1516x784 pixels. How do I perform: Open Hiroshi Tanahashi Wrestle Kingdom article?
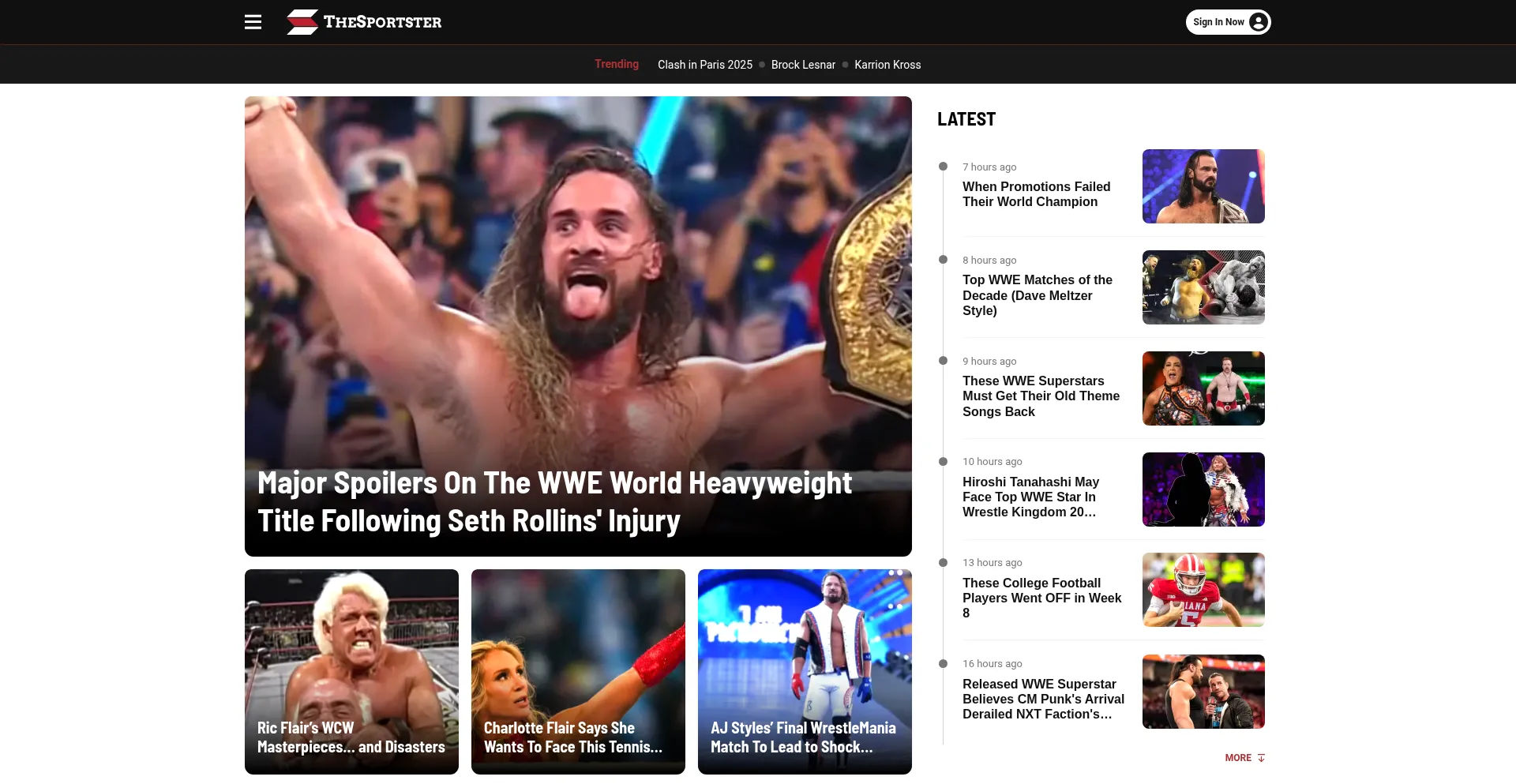tap(1030, 497)
